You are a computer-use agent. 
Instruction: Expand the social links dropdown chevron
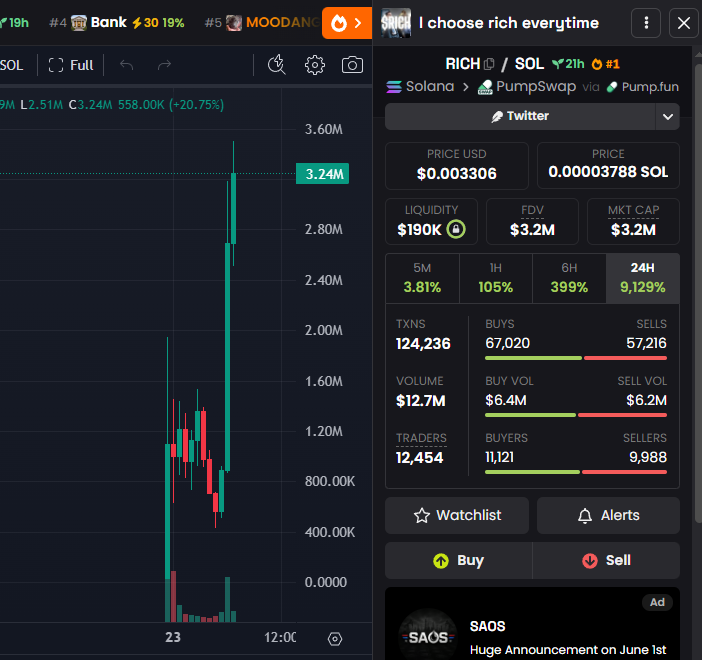(x=668, y=116)
